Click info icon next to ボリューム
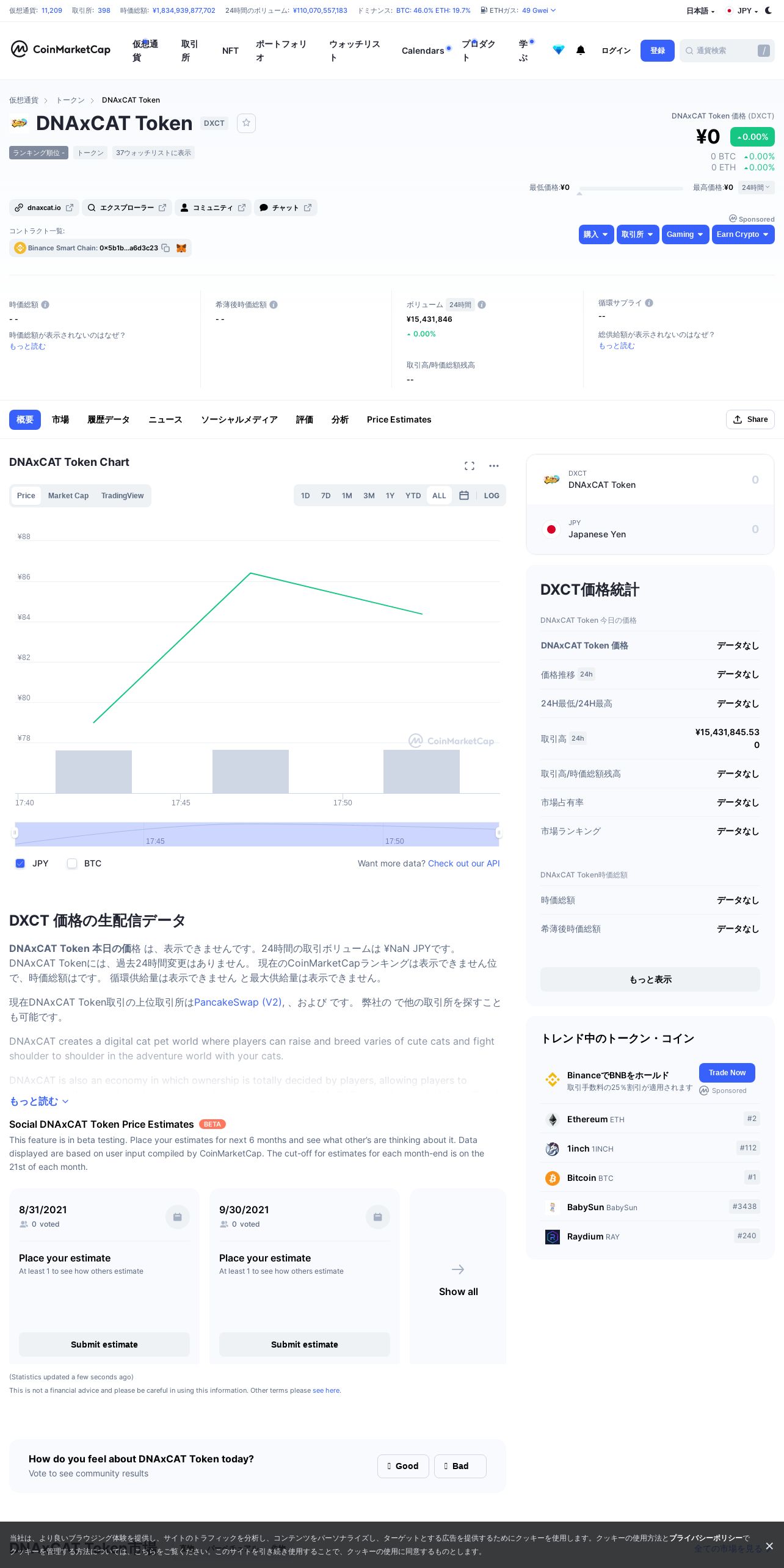Viewport: 784px width, 1568px height. 482,305
